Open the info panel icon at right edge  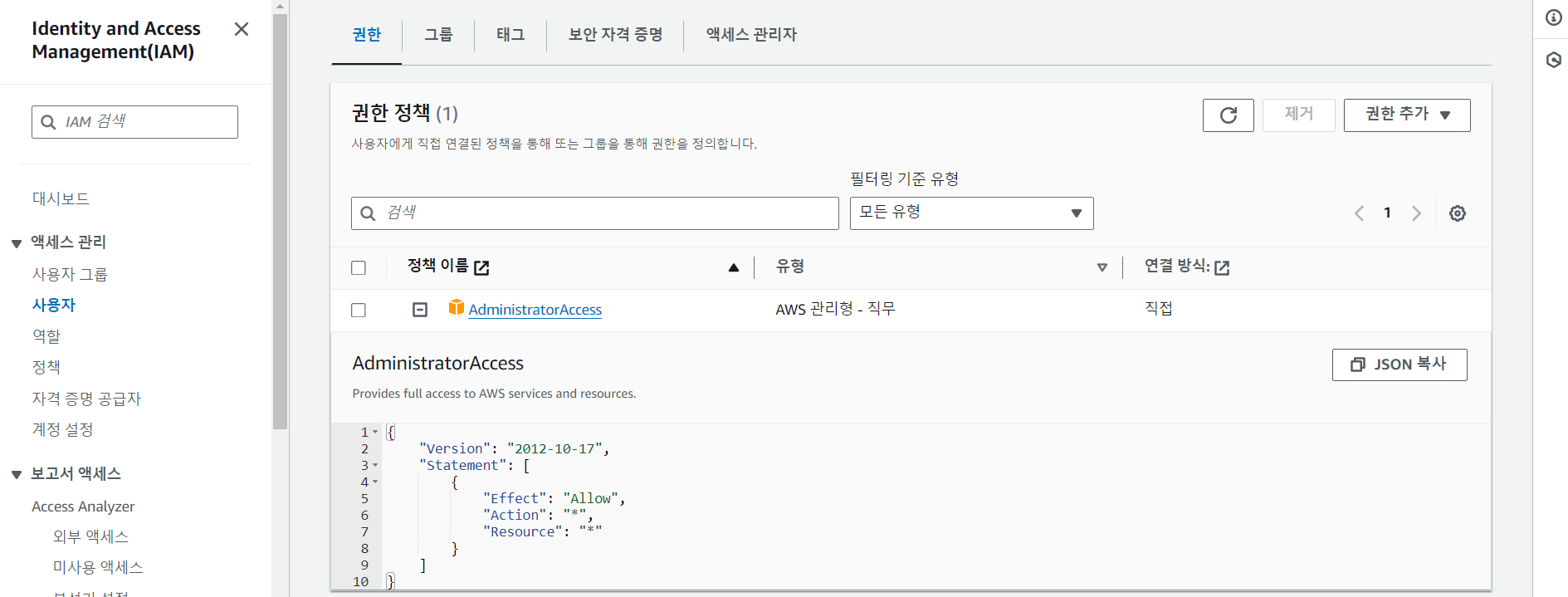click(x=1553, y=17)
